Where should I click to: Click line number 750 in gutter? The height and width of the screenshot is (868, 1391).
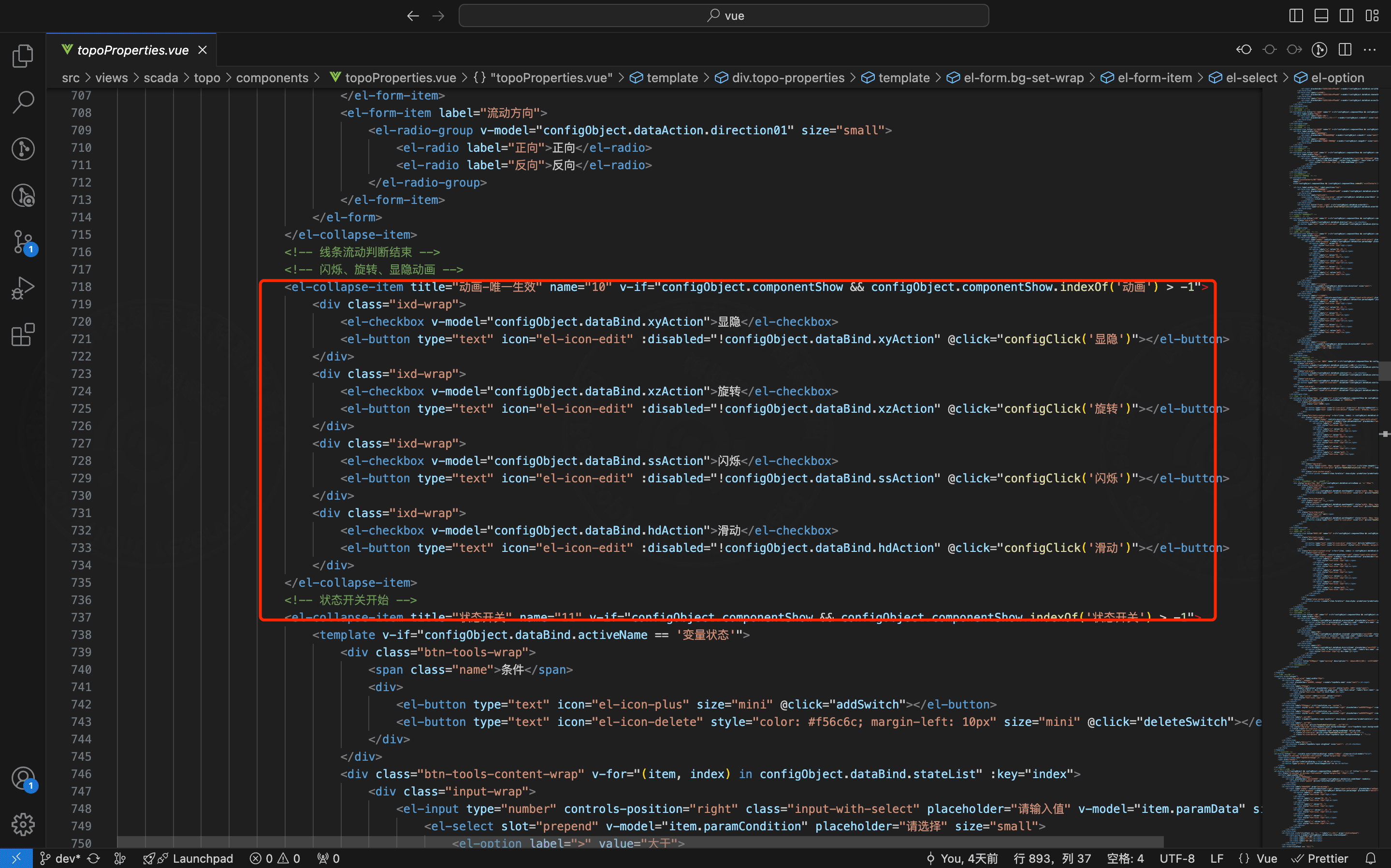(x=81, y=843)
